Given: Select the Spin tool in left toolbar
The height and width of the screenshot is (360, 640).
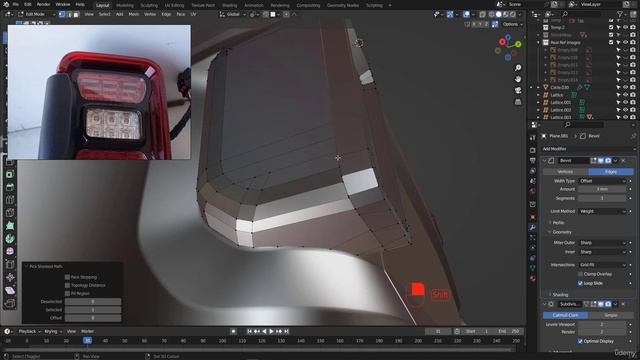Looking at the screenshot, I should (x=10, y=239).
